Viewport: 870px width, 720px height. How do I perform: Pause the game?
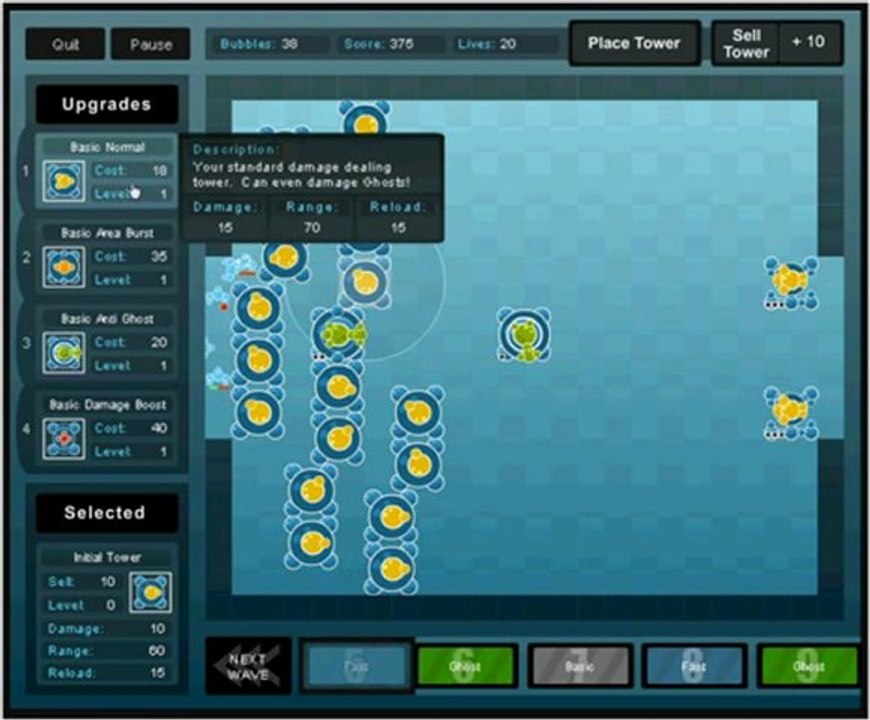[x=150, y=44]
